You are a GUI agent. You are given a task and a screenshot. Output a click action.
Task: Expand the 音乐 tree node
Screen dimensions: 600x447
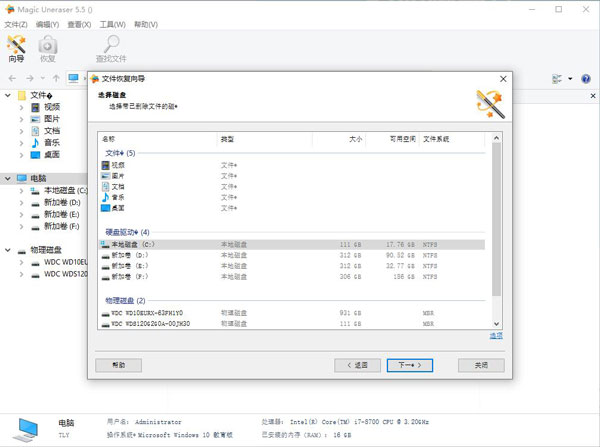tap(21, 143)
